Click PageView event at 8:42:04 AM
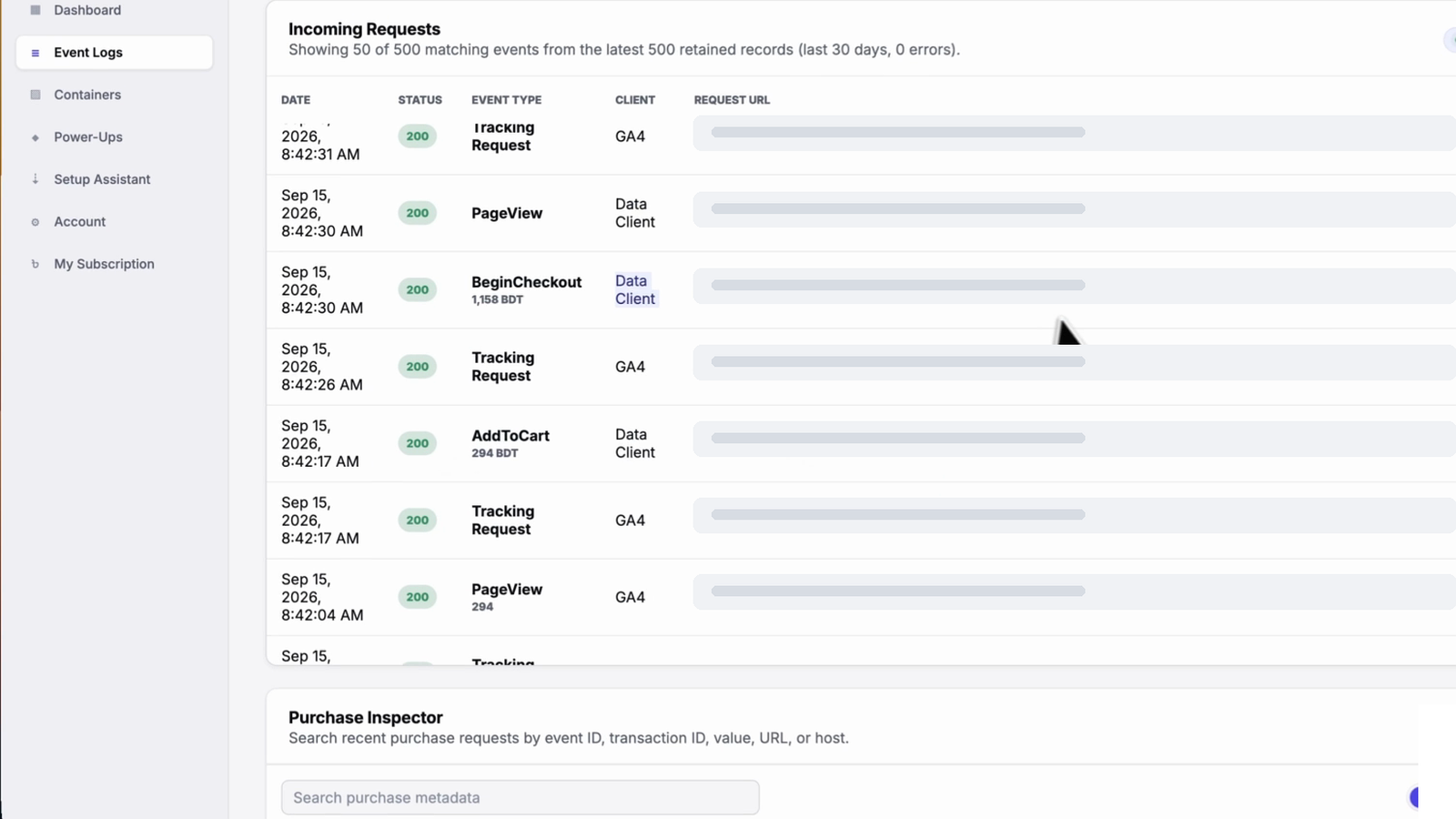 507,590
